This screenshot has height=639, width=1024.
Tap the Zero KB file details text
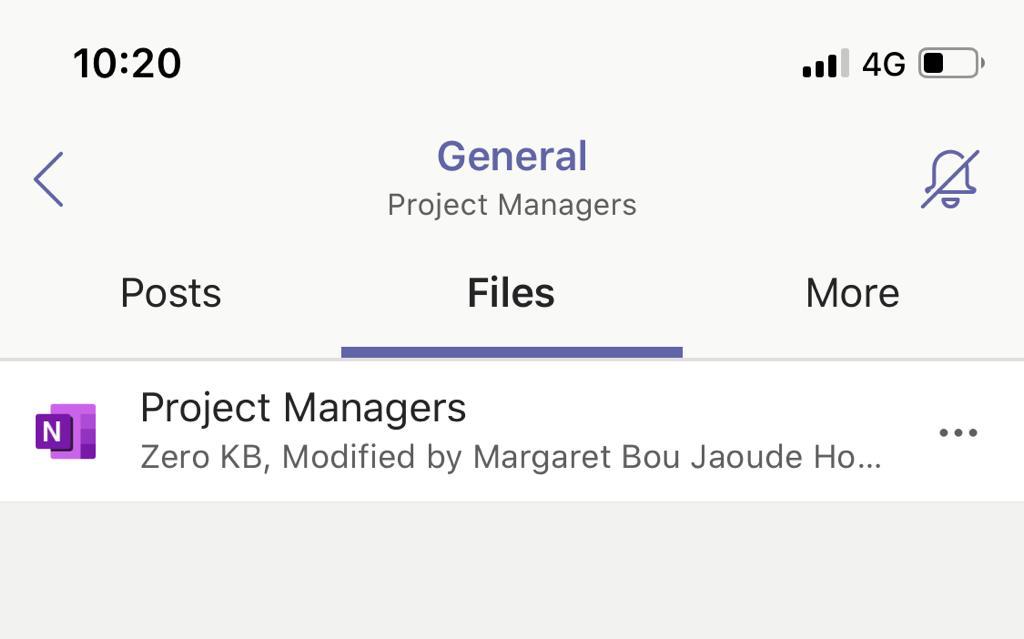pyautogui.click(x=204, y=457)
